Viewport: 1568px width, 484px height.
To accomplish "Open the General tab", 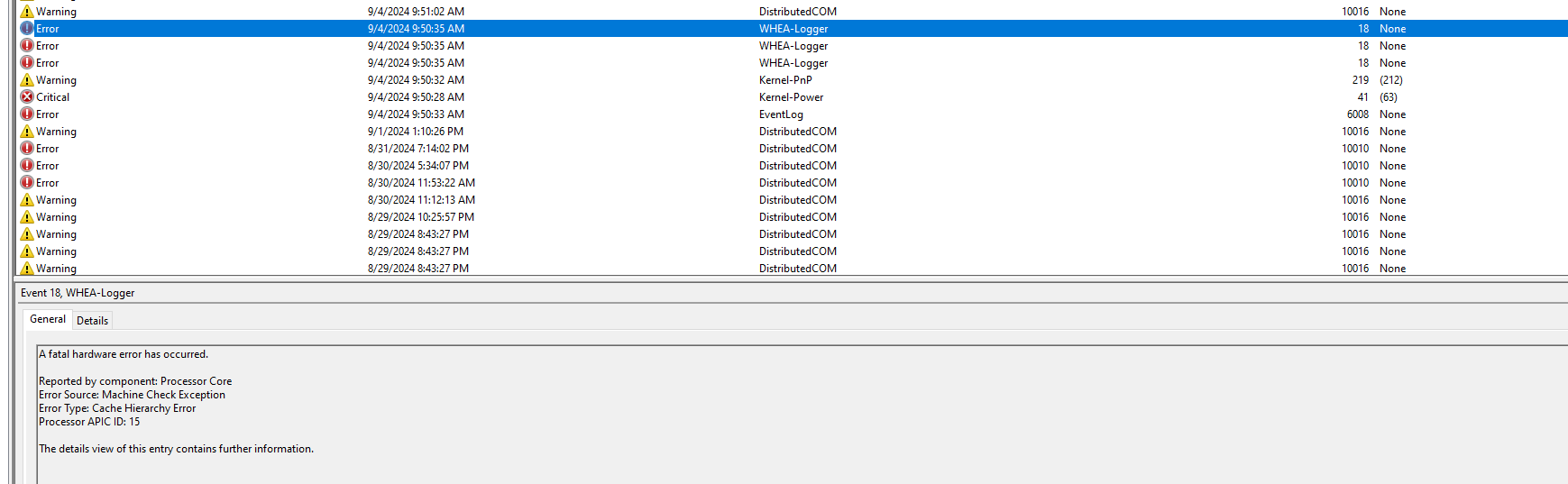I will coord(48,319).
